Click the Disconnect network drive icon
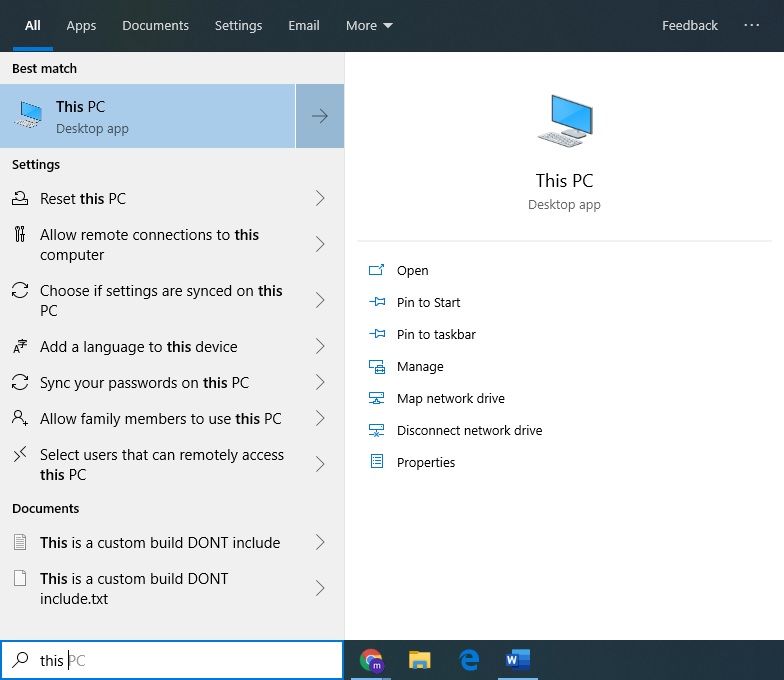Image resolution: width=784 pixels, height=680 pixels. [376, 430]
